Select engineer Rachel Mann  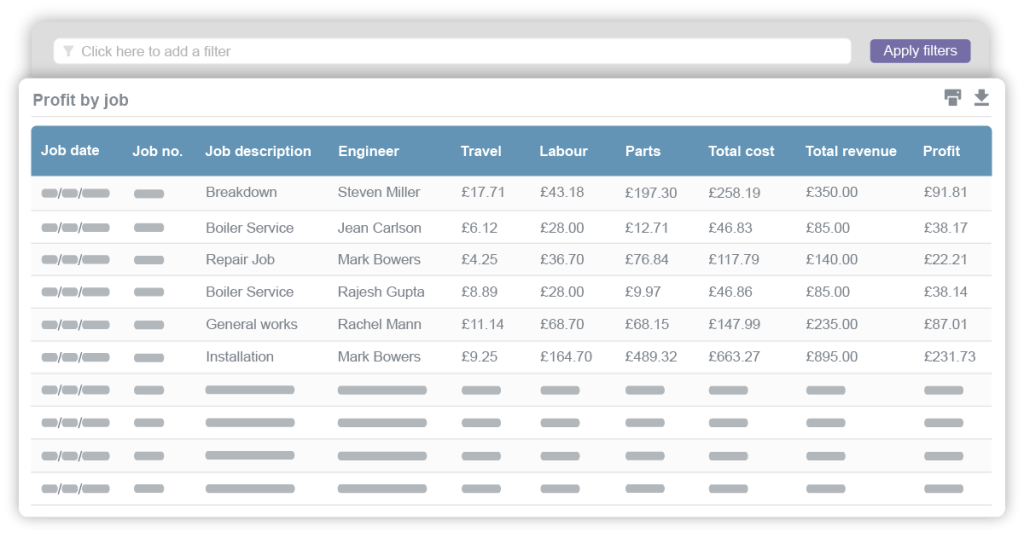tap(379, 324)
